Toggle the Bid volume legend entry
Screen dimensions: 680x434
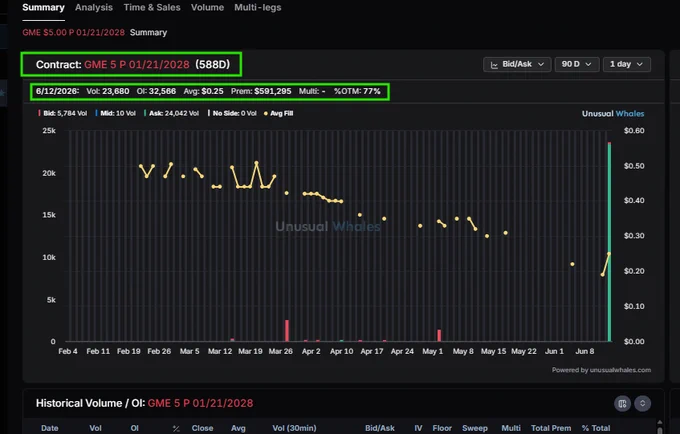(63, 113)
